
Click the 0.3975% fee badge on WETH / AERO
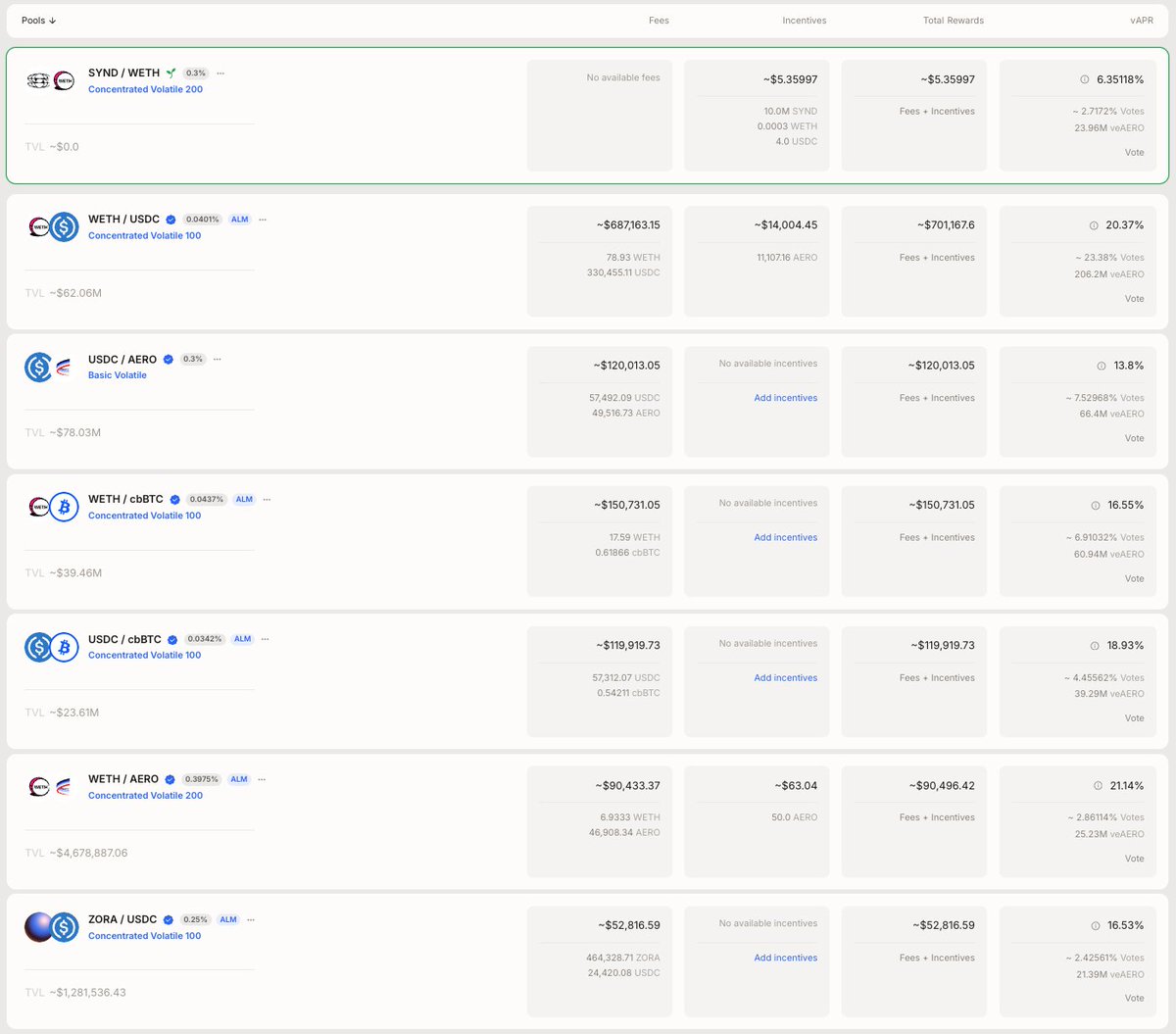202,780
